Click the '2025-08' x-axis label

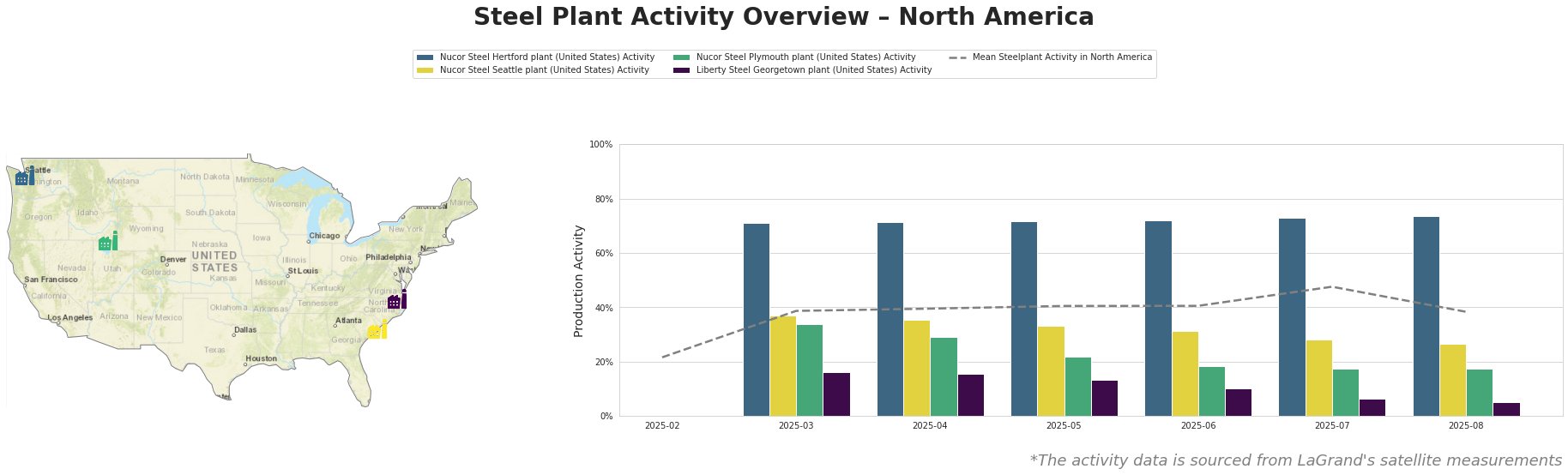tap(1466, 425)
